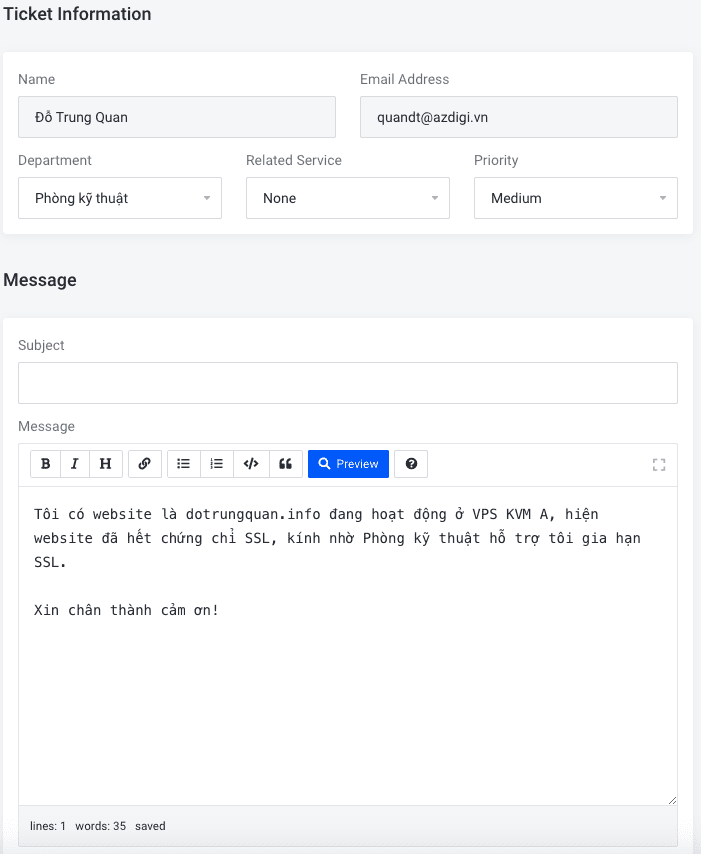
Task: Insert heading with the H button
Action: (x=105, y=464)
